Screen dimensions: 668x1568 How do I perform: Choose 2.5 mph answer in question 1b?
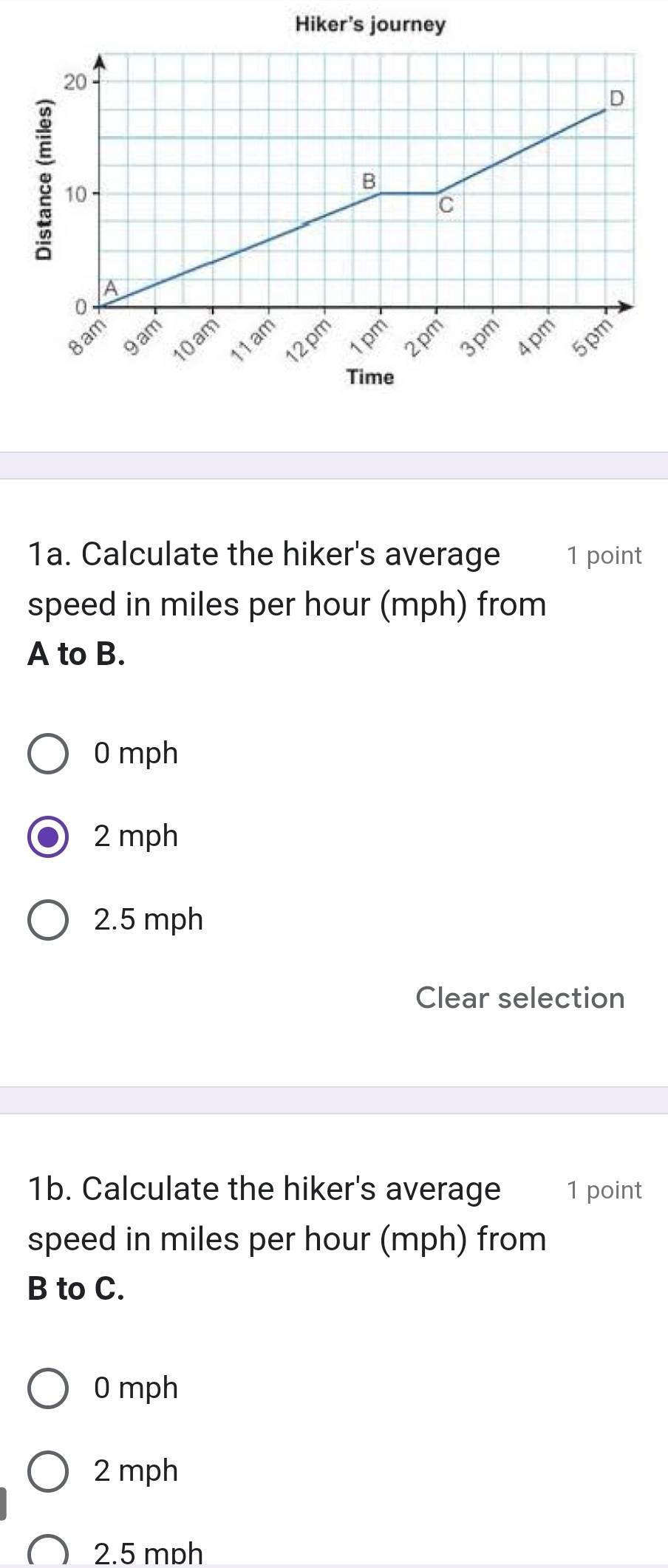pos(47,1550)
